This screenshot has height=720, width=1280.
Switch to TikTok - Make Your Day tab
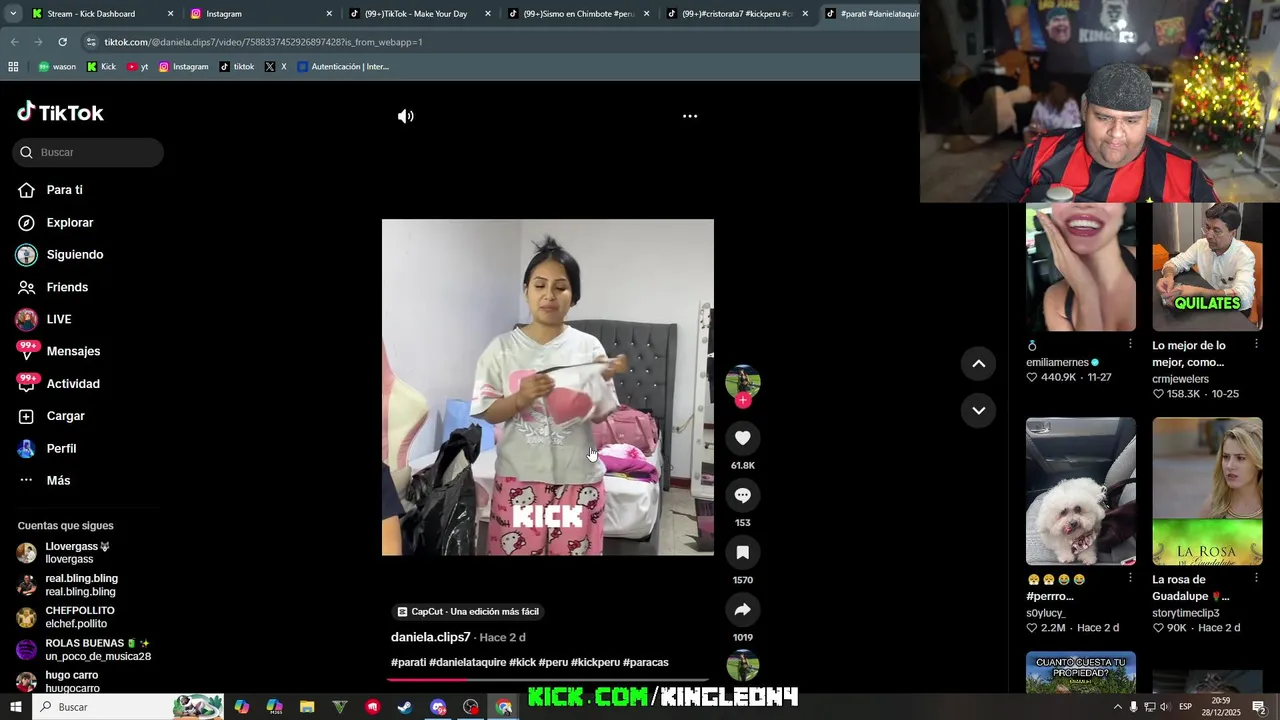tap(418, 14)
